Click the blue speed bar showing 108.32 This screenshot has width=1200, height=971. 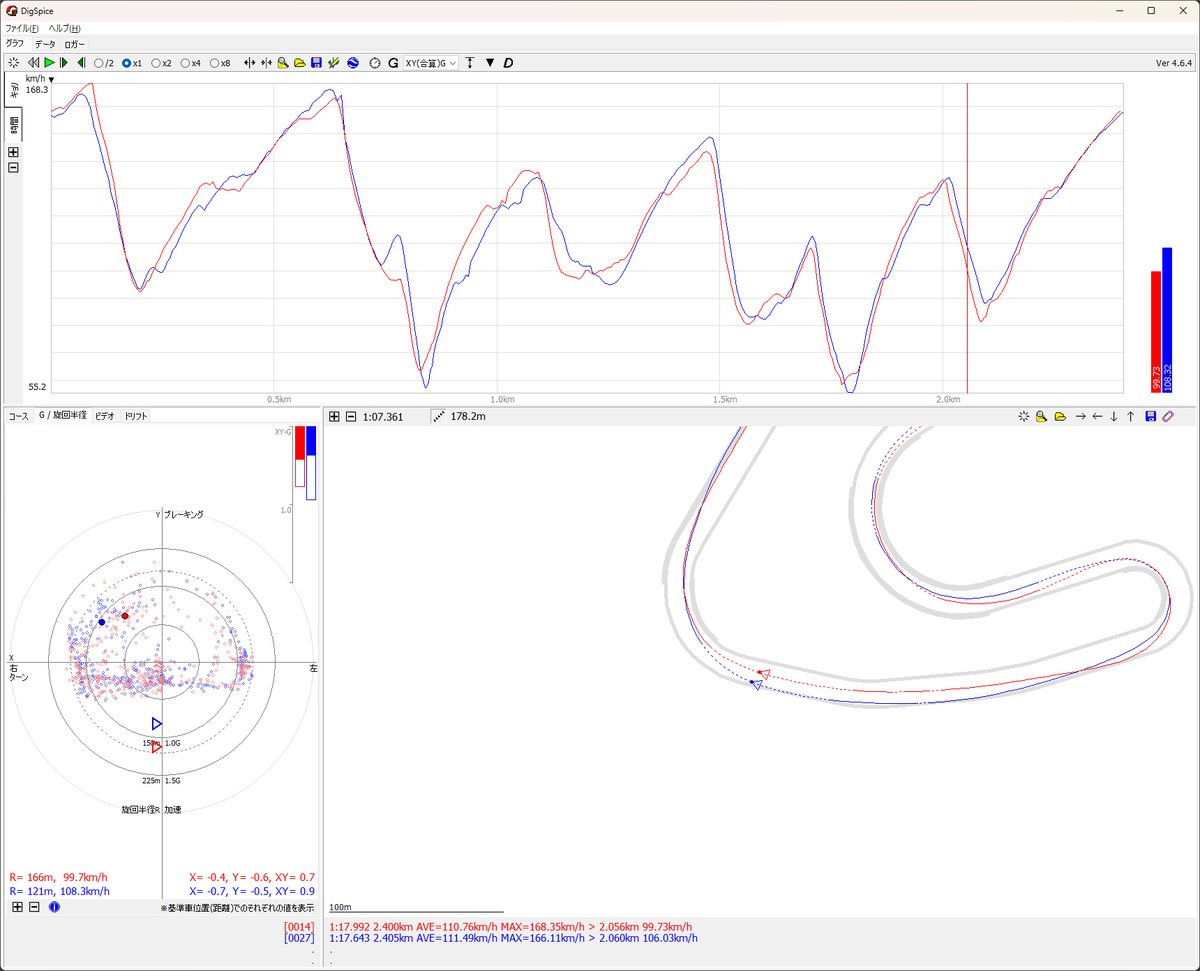(x=1167, y=319)
